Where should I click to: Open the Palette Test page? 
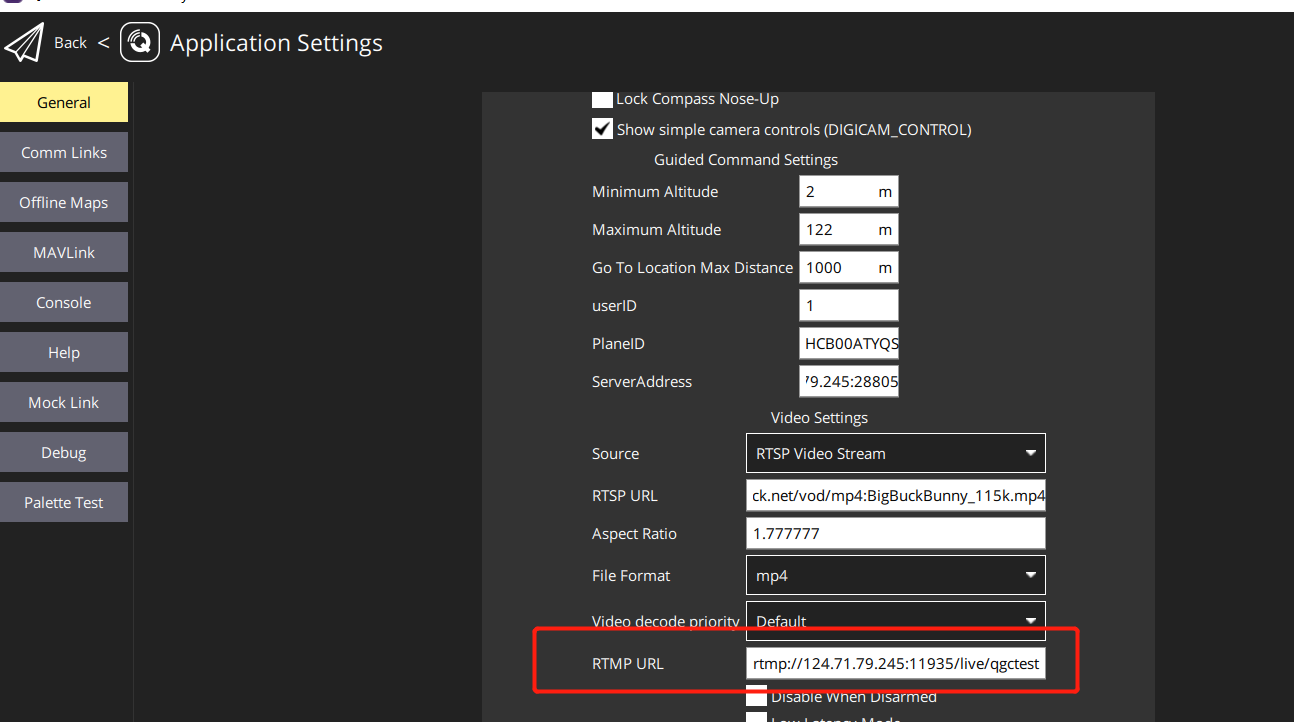pos(64,502)
